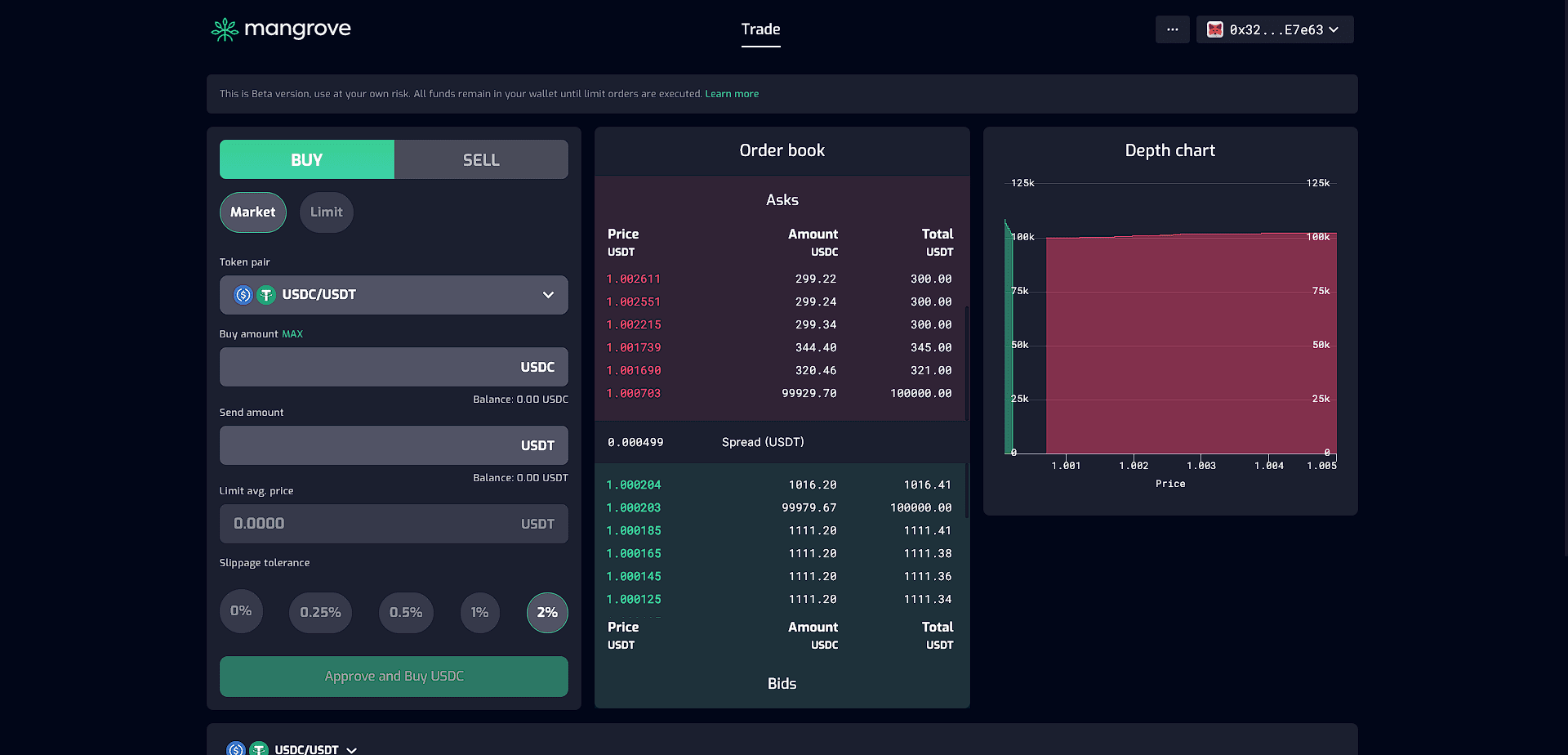Open the Learn more link
This screenshot has height=755, width=1568.
[732, 94]
